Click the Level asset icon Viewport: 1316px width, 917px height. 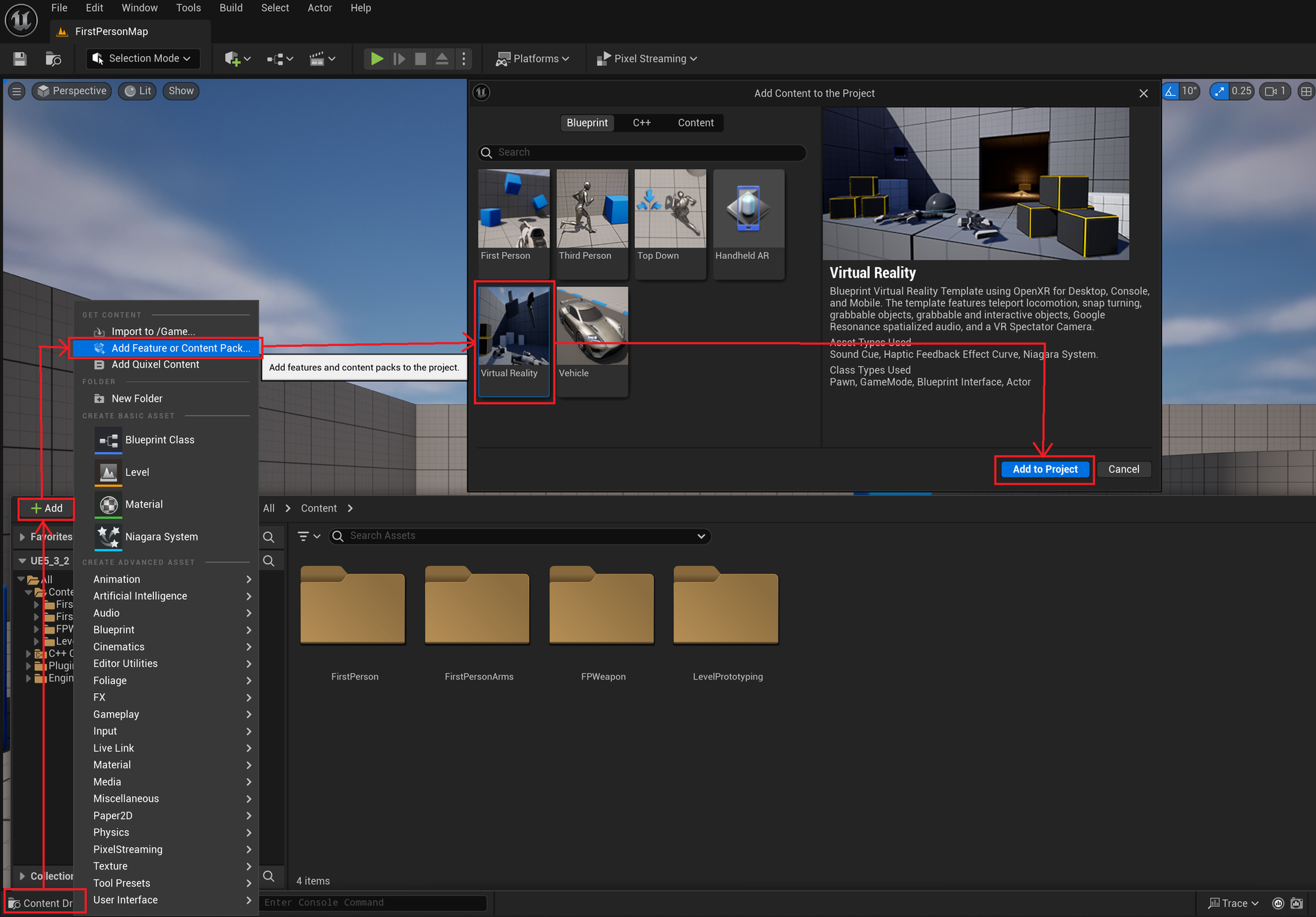(109, 472)
